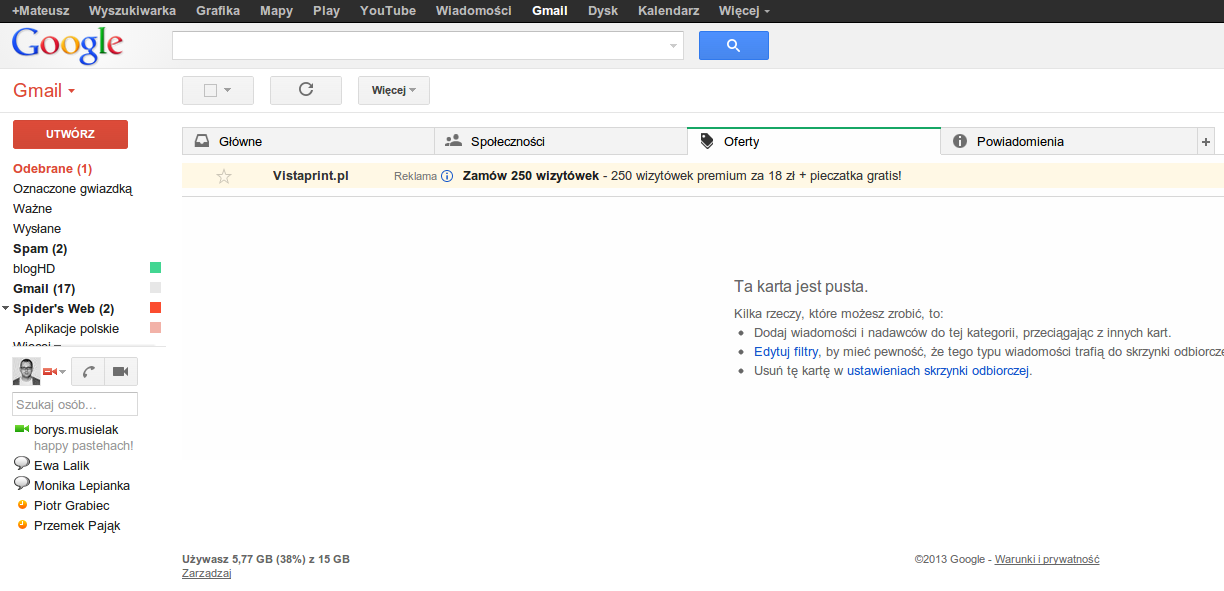
Task: Click the refresh inbox button
Action: [306, 90]
